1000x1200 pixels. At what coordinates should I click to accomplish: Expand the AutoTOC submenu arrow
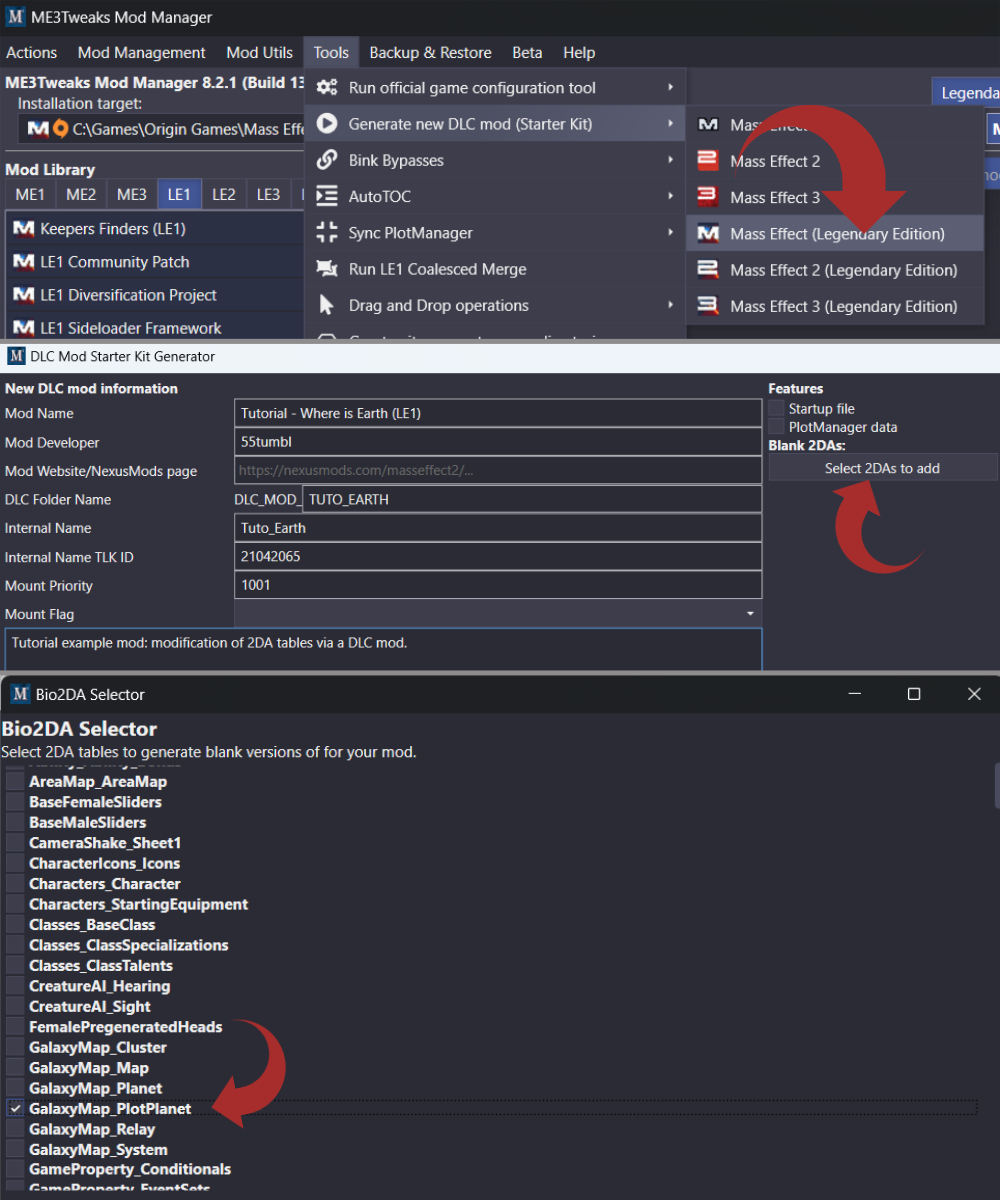[x=671, y=196]
